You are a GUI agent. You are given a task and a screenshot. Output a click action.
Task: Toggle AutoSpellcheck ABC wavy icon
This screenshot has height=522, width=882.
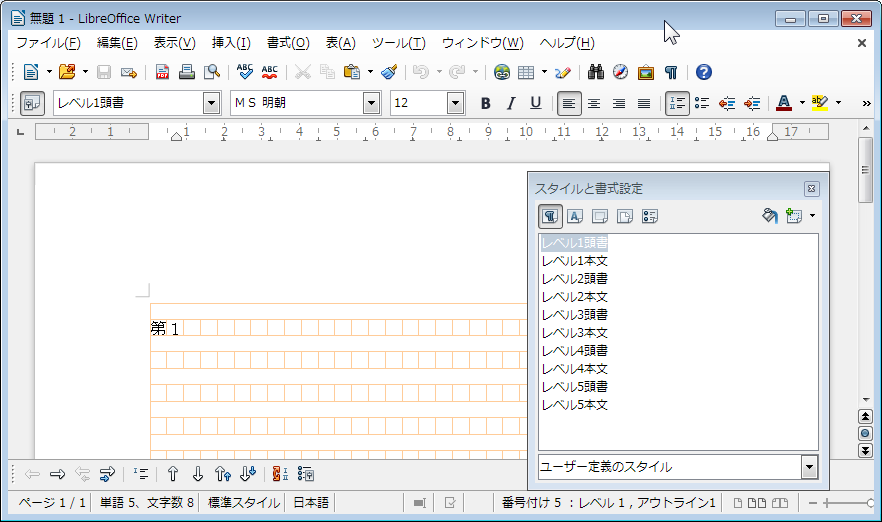click(269, 72)
